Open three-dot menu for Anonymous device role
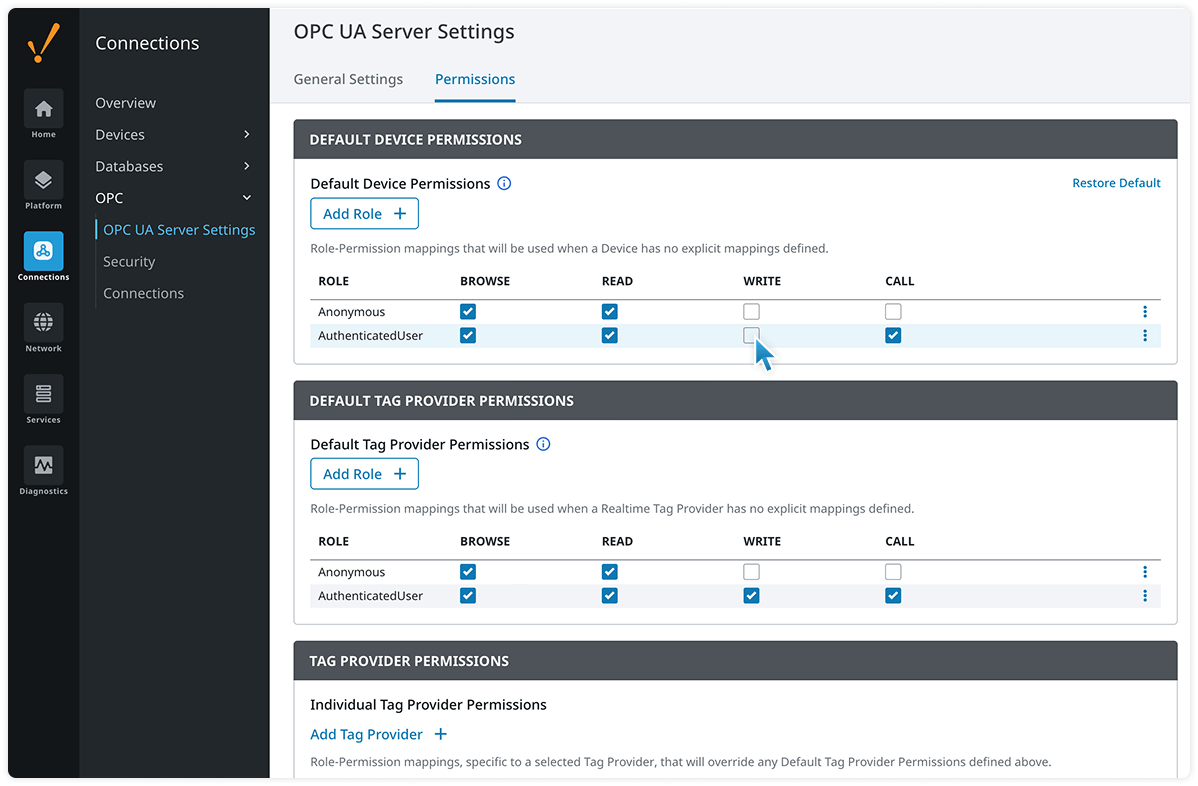This screenshot has height=786, width=1198. 1144,312
